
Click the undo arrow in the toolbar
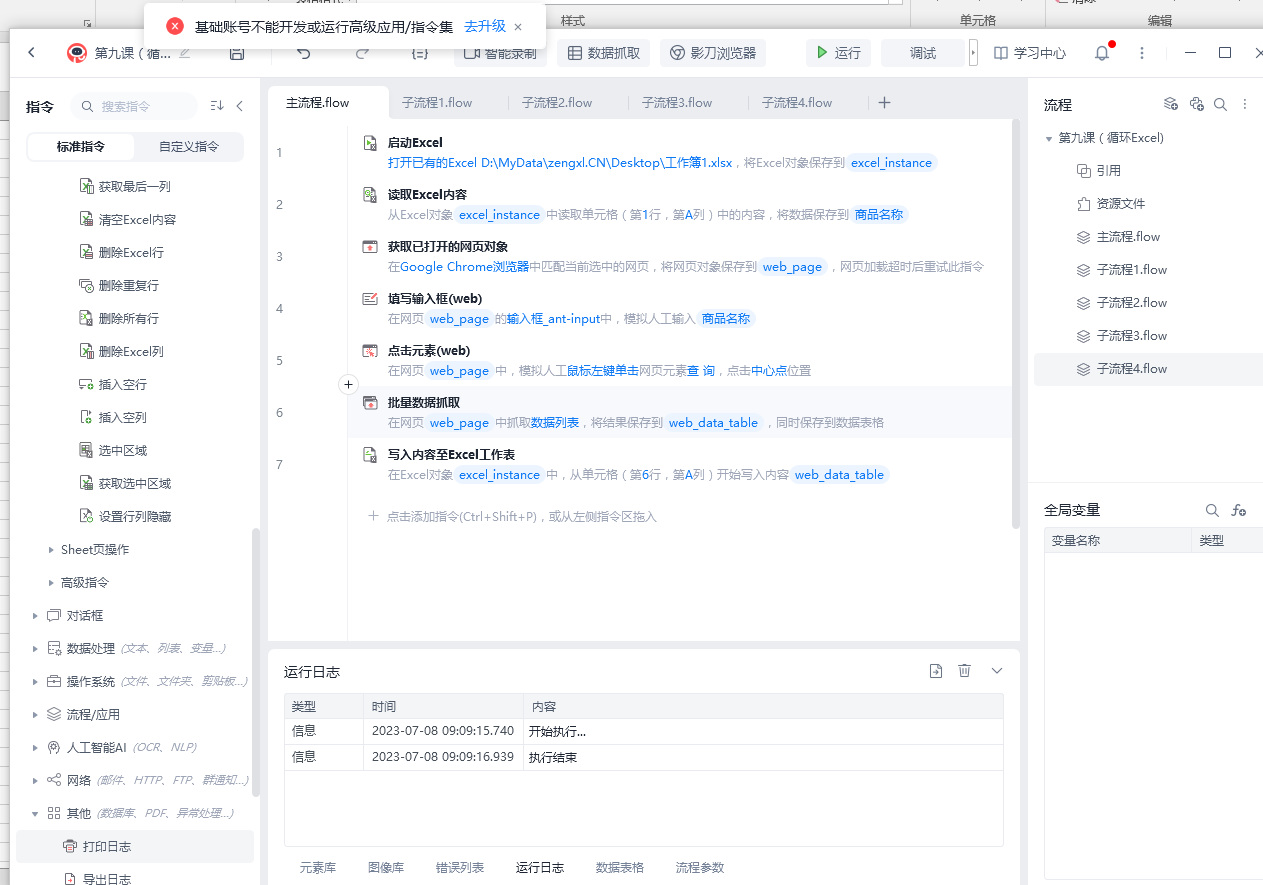coord(304,53)
